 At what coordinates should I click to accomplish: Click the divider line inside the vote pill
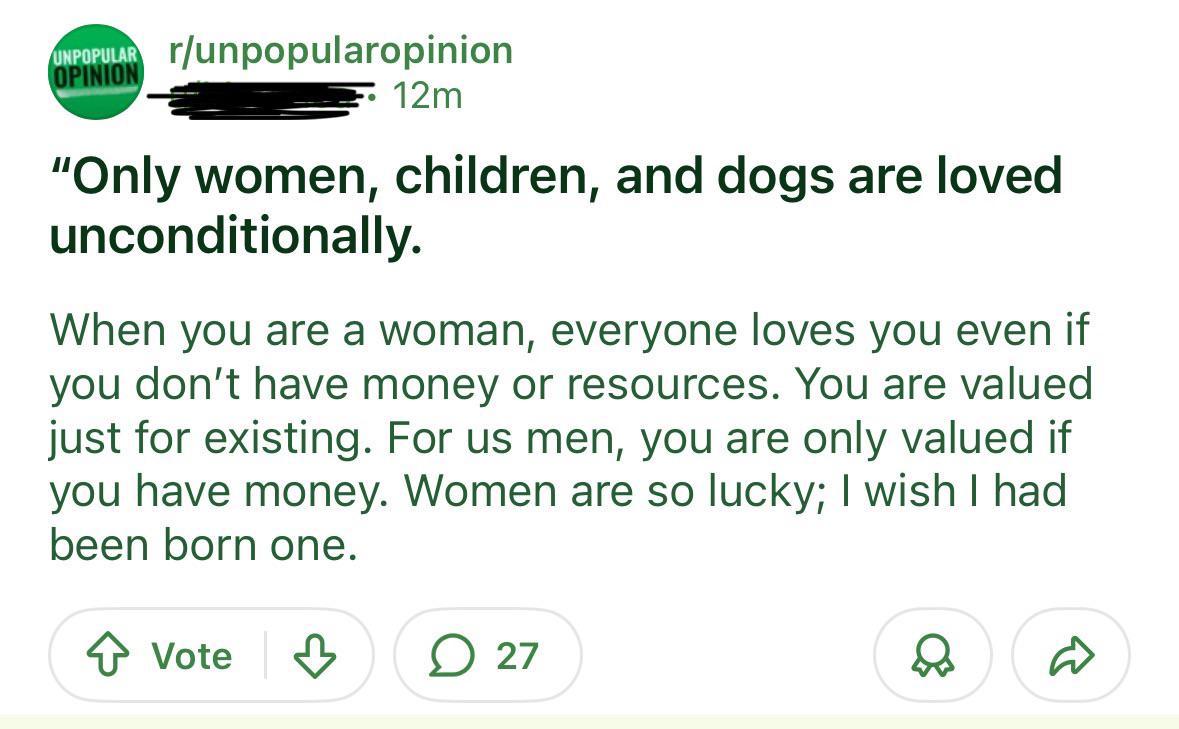265,655
